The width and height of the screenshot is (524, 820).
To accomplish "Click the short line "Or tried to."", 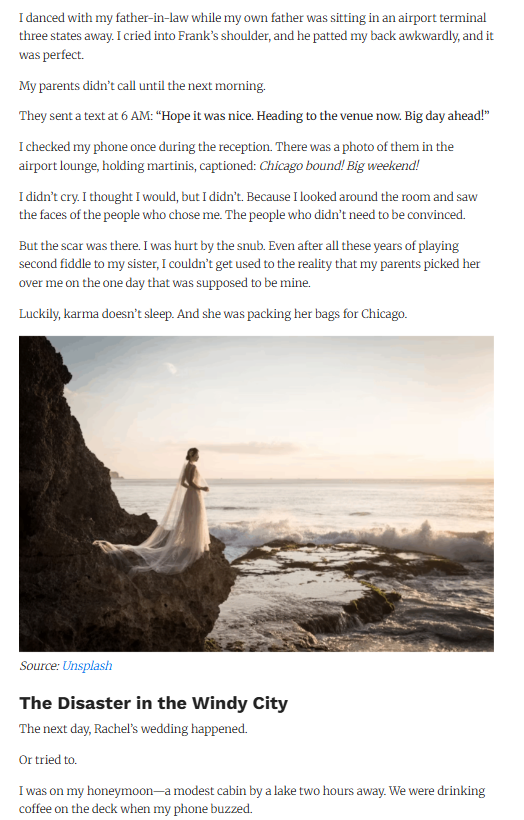I will coord(48,759).
